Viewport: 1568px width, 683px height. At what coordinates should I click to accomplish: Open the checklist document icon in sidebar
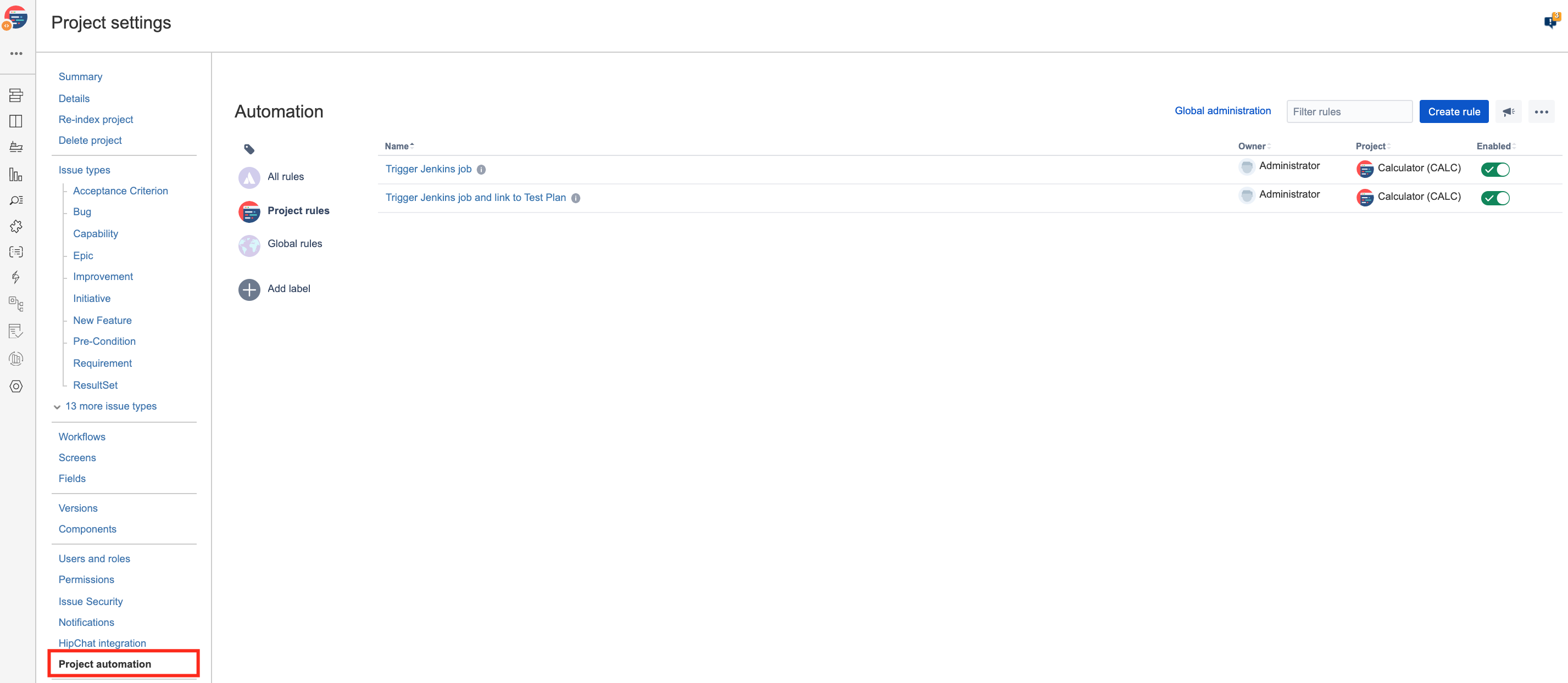pos(16,331)
